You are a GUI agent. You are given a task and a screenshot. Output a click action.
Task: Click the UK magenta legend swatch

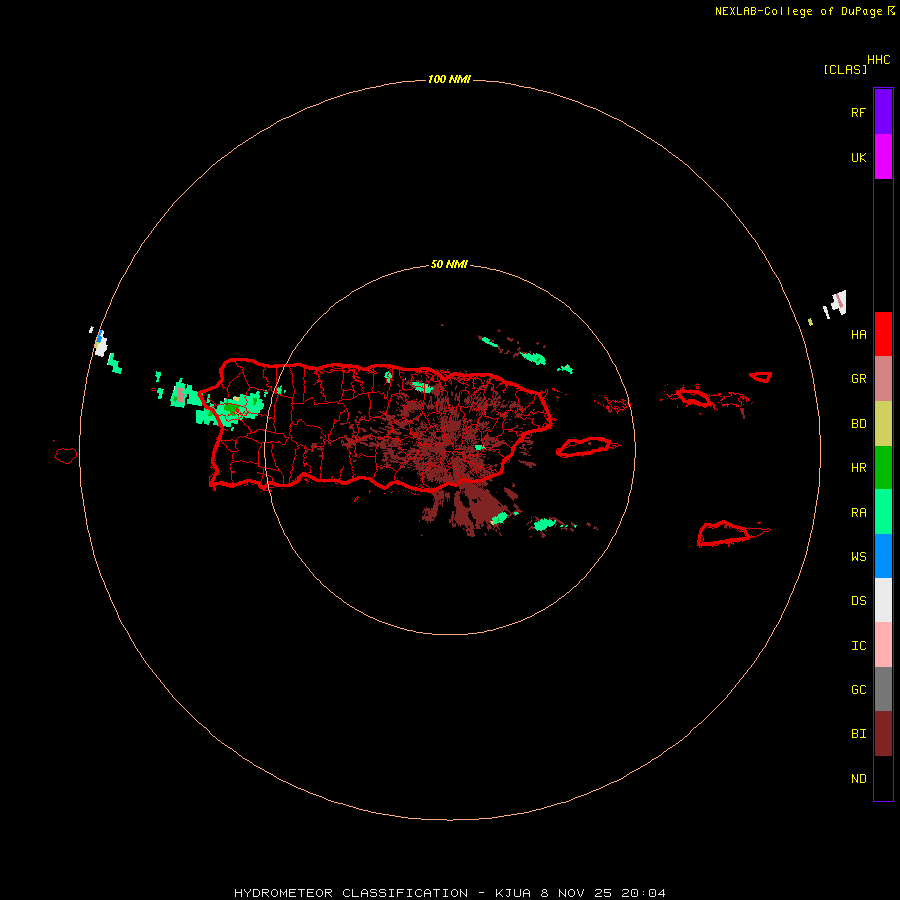click(883, 157)
